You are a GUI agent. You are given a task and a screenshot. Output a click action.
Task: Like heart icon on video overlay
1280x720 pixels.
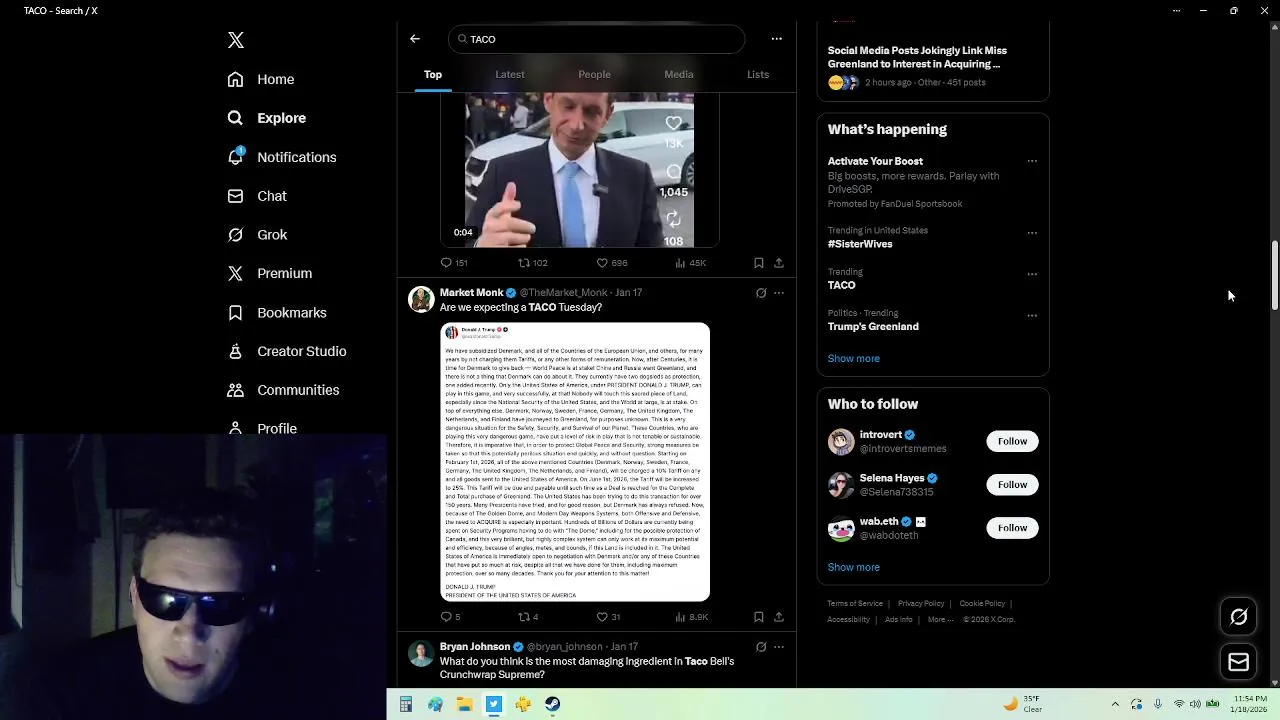[674, 124]
